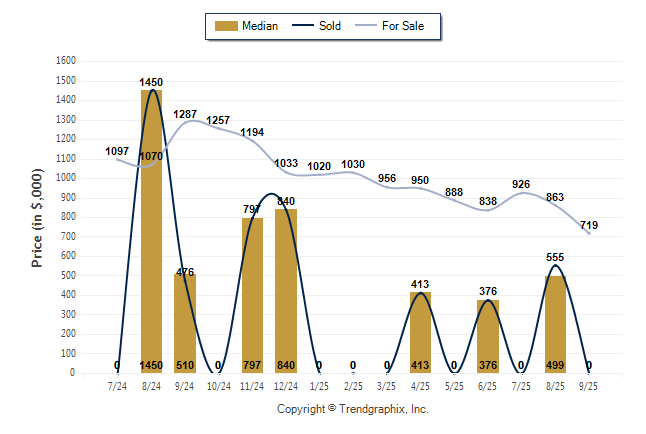Viewport: 646px width, 434px height.
Task: Click the 7/24 x-axis label
Action: coord(117,385)
